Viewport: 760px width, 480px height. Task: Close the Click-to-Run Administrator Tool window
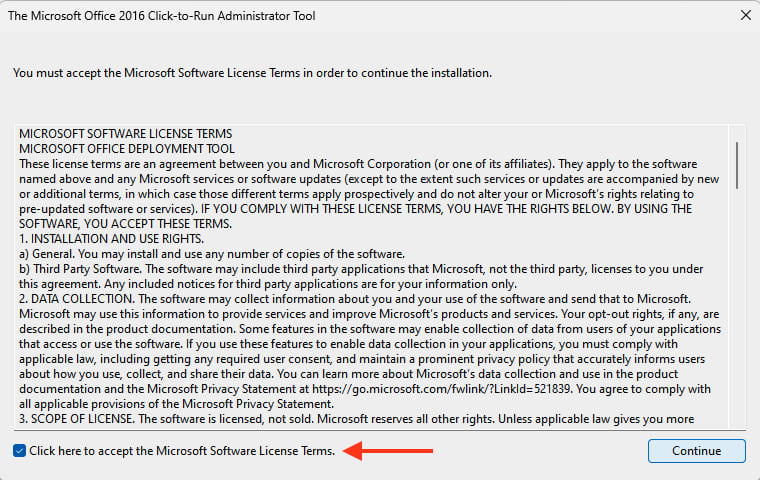pos(745,15)
